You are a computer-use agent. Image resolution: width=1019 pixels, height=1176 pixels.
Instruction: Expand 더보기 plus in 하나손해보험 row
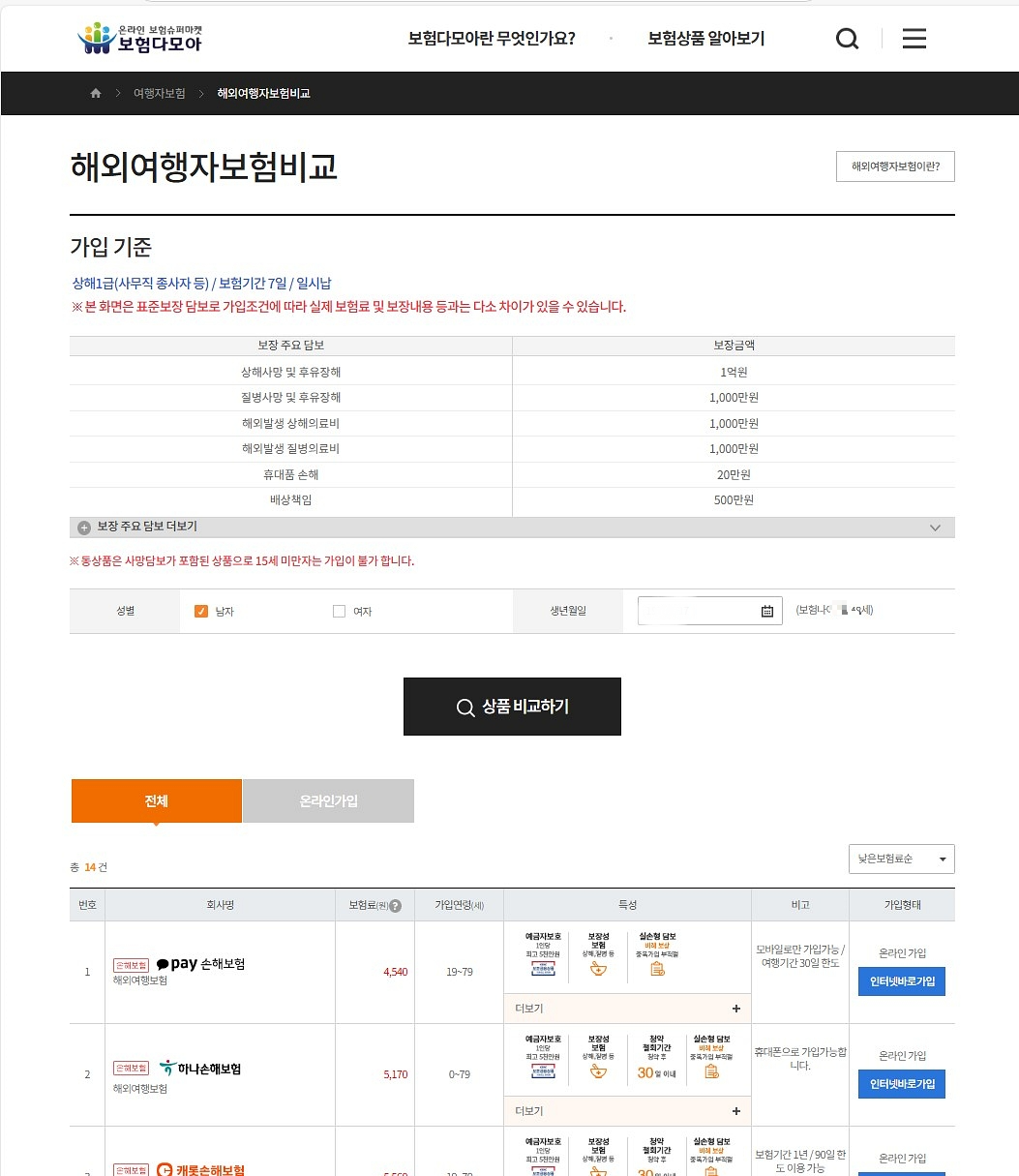736,1111
